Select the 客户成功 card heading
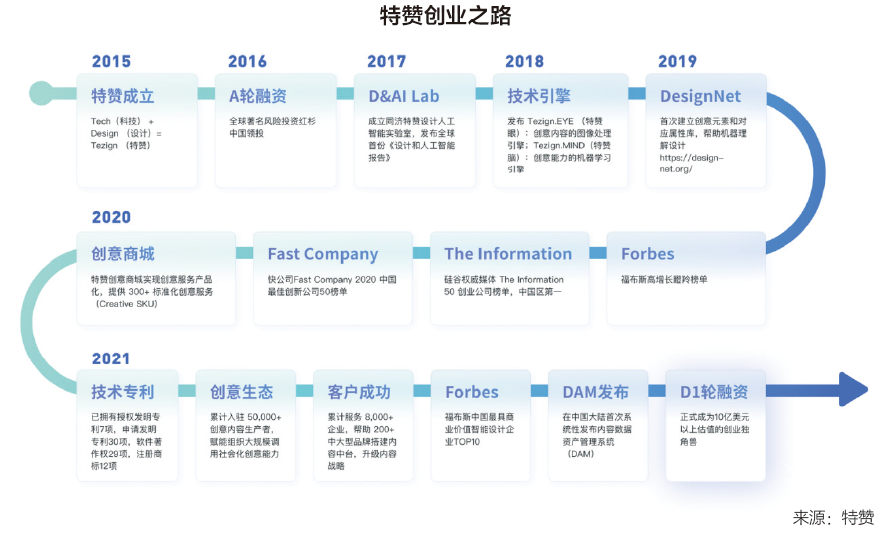 pos(359,392)
